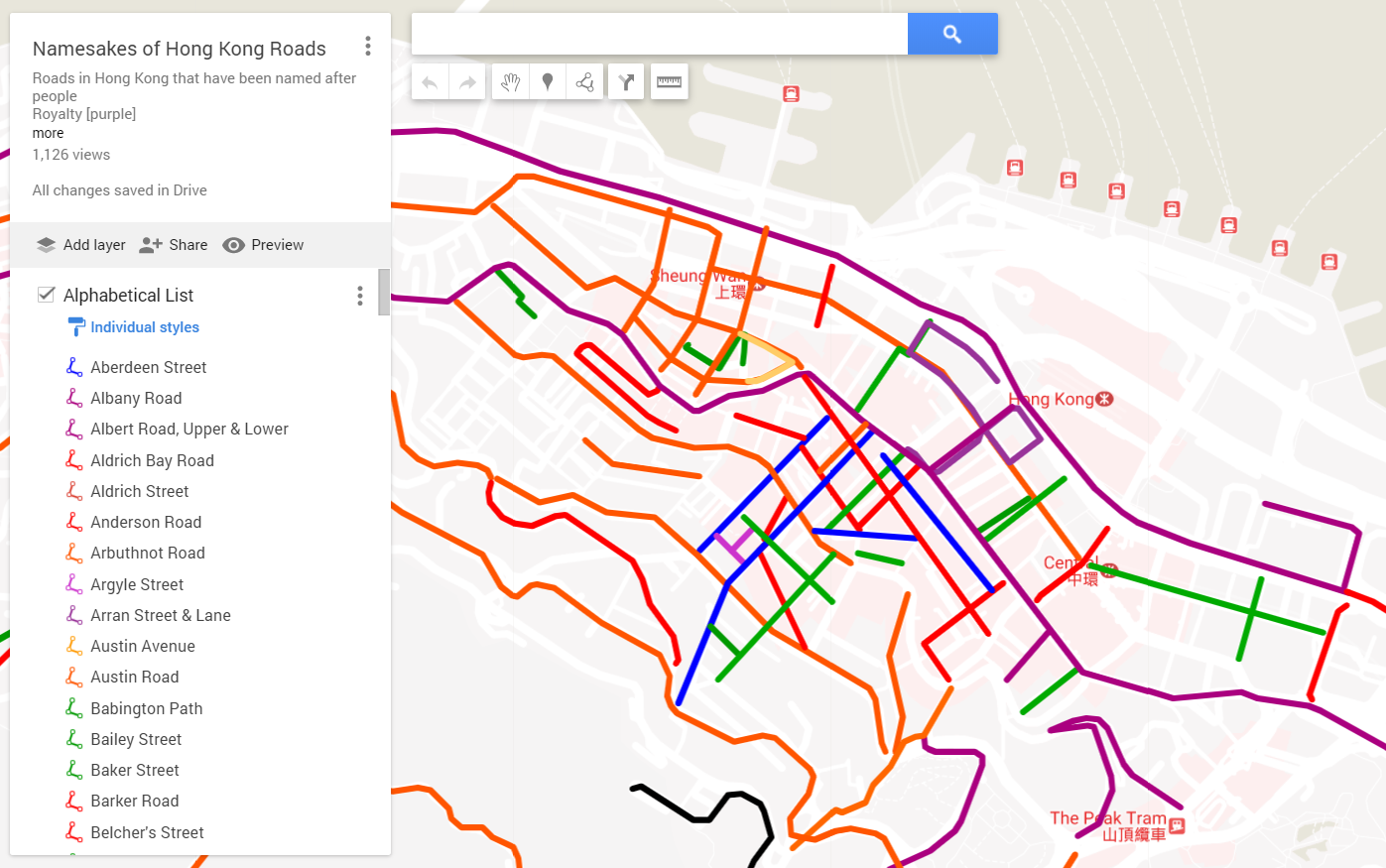Click Babington Path's green line icon
Viewport: 1386px width, 868px height.
pyautogui.click(x=74, y=707)
